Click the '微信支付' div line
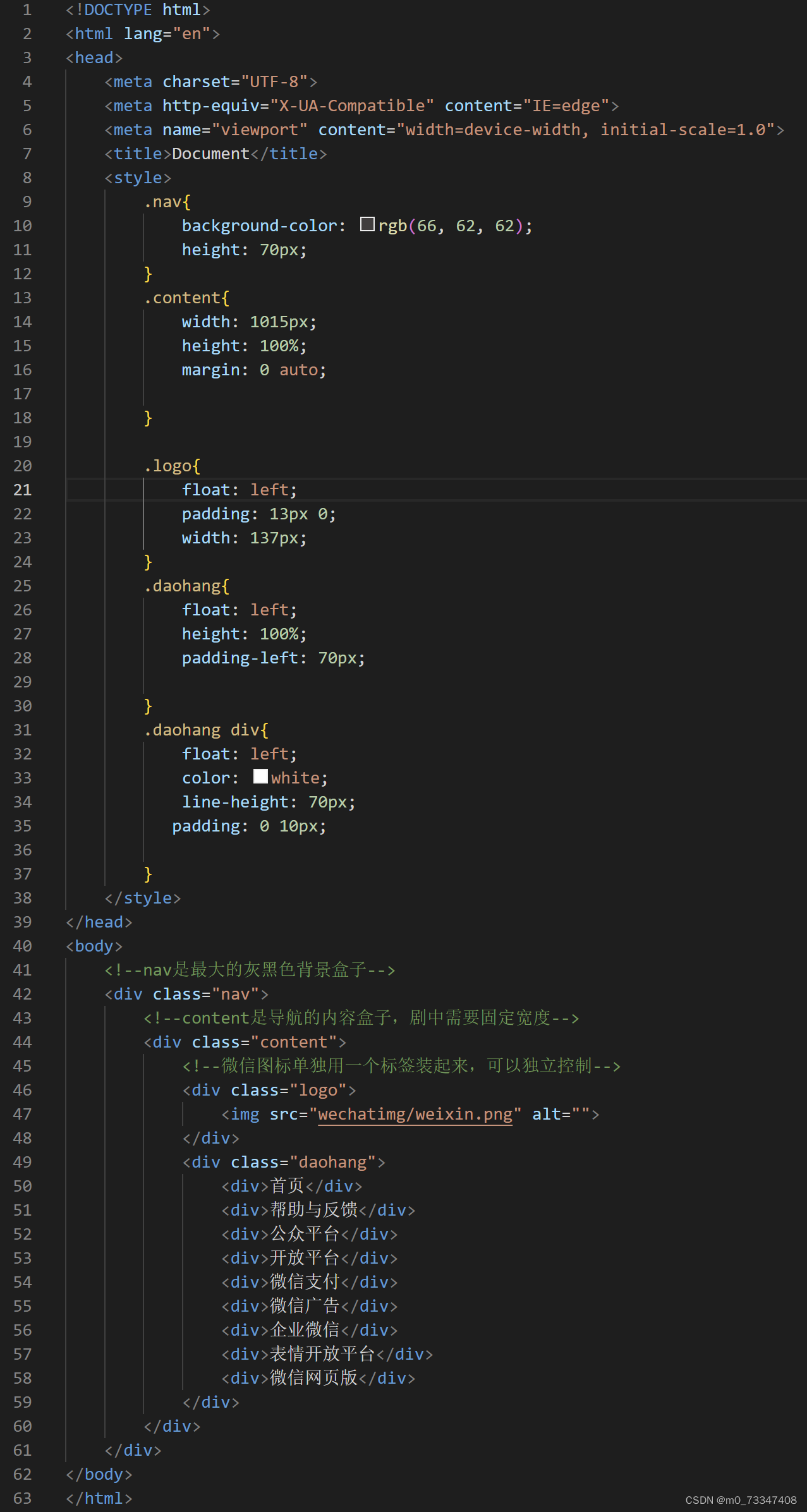Image resolution: width=807 pixels, height=1512 pixels. 309,1283
